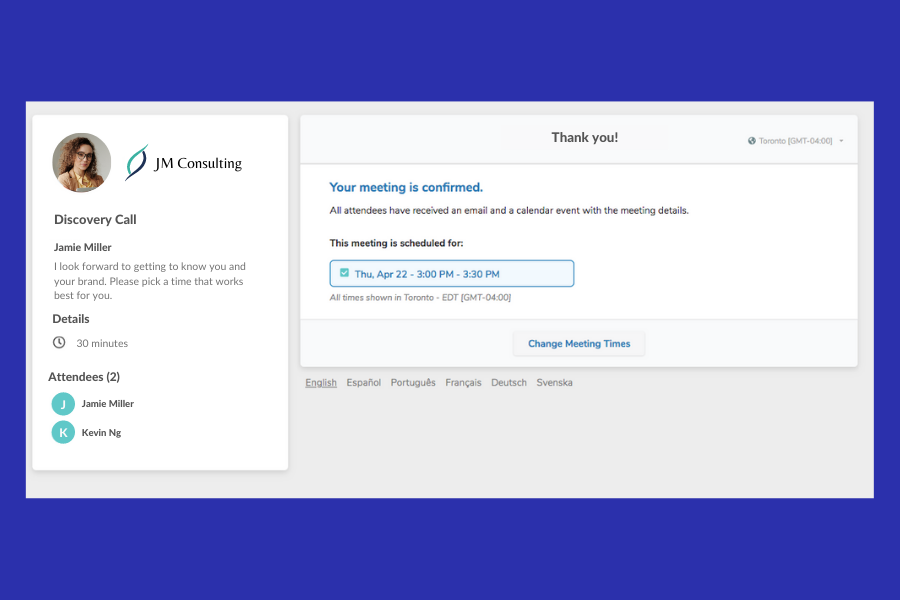Screen dimensions: 900x600
Task: Click the 'All times shown in Toronto' note
Action: click(x=420, y=297)
